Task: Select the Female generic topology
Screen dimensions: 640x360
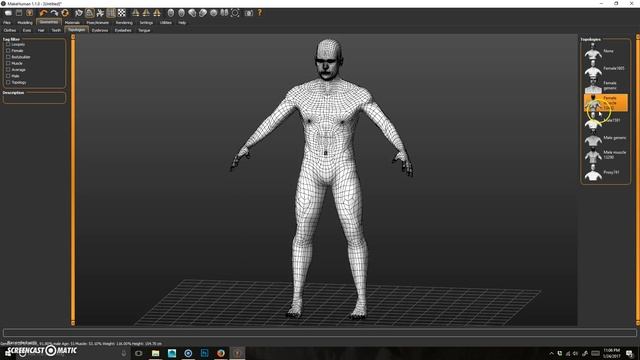Action: pos(606,85)
